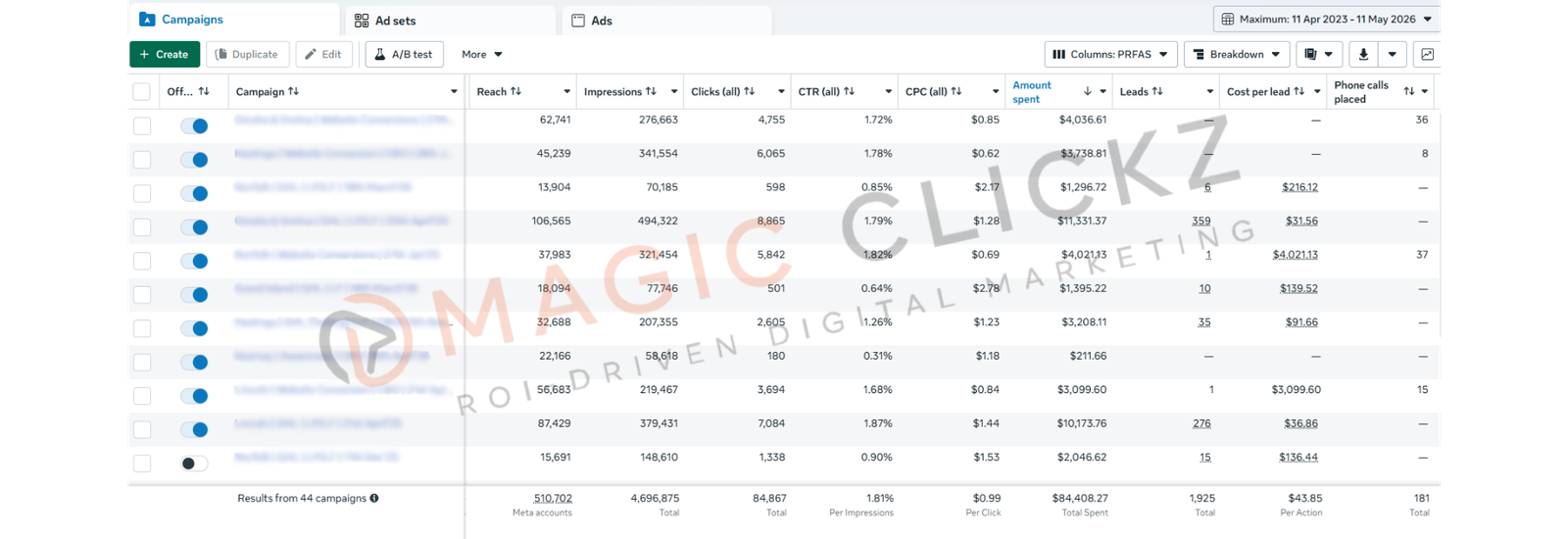
Task: Click the green Create button
Action: pyautogui.click(x=165, y=55)
